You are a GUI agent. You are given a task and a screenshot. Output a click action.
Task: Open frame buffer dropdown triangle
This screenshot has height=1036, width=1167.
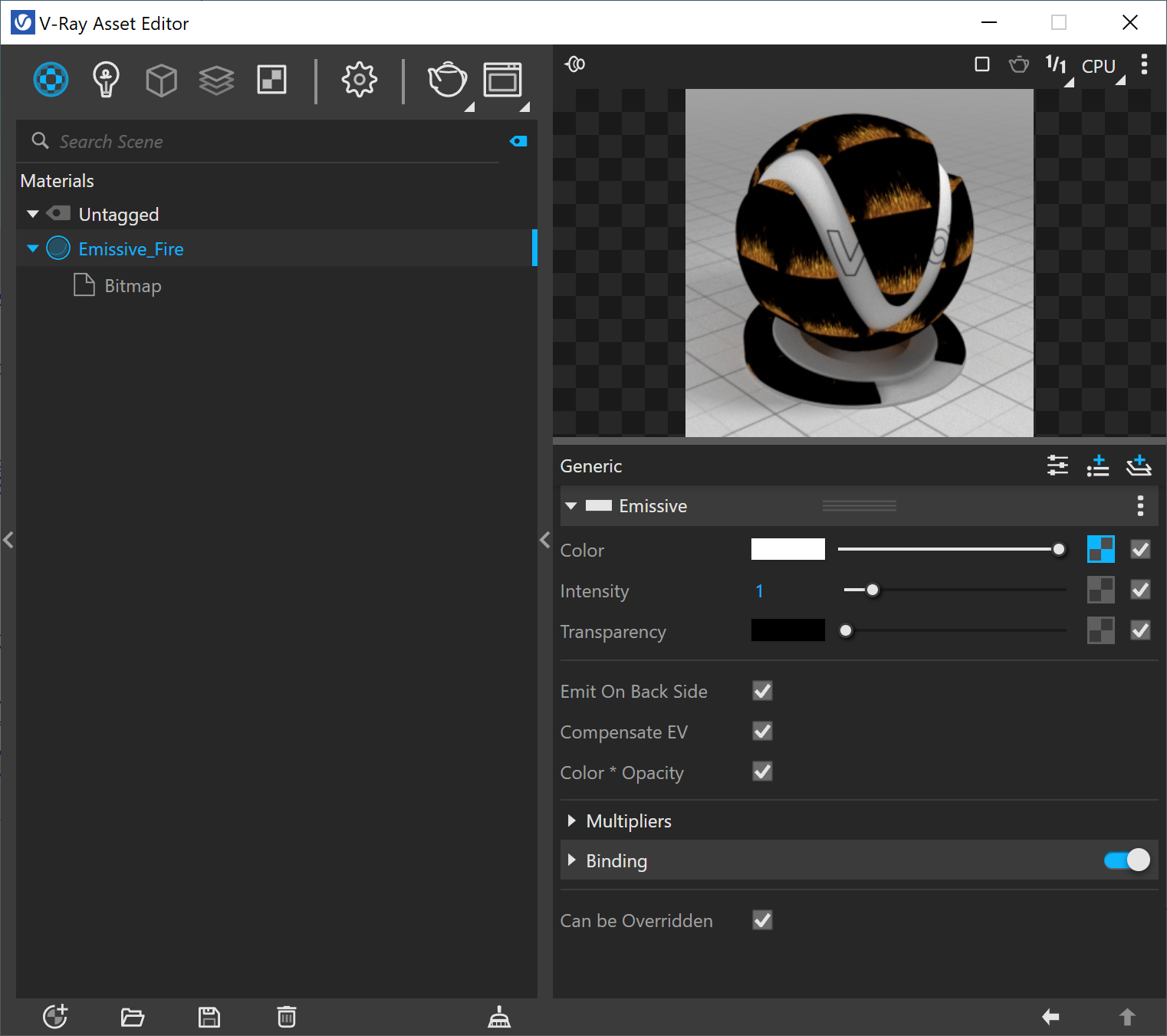[524, 107]
